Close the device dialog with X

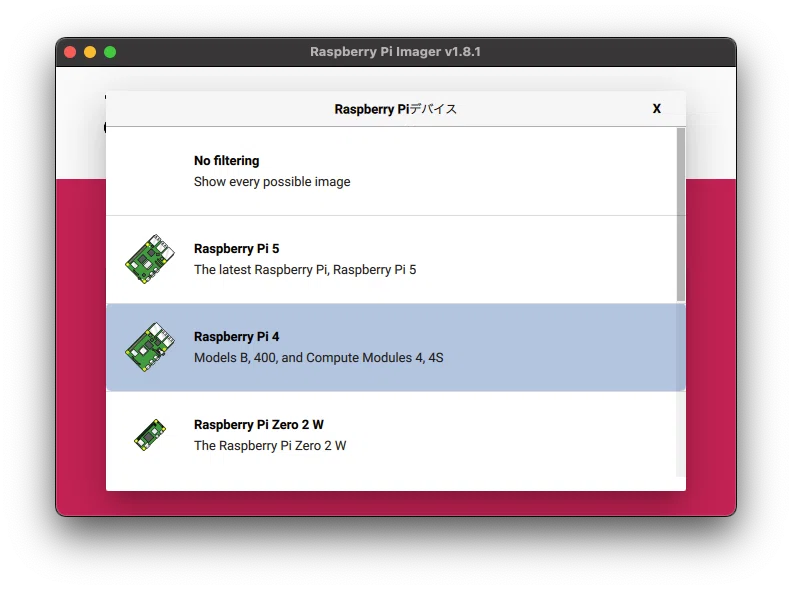click(x=657, y=109)
